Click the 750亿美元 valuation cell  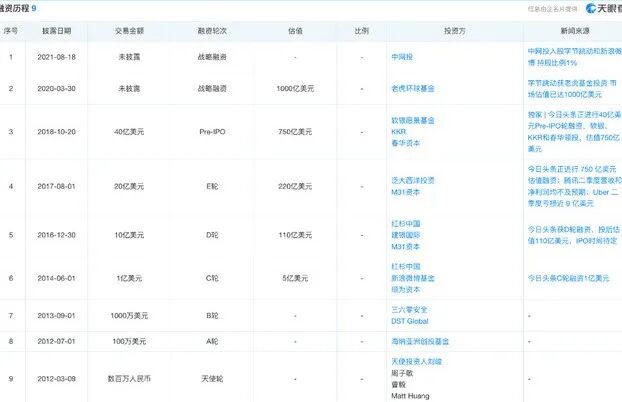(295, 132)
